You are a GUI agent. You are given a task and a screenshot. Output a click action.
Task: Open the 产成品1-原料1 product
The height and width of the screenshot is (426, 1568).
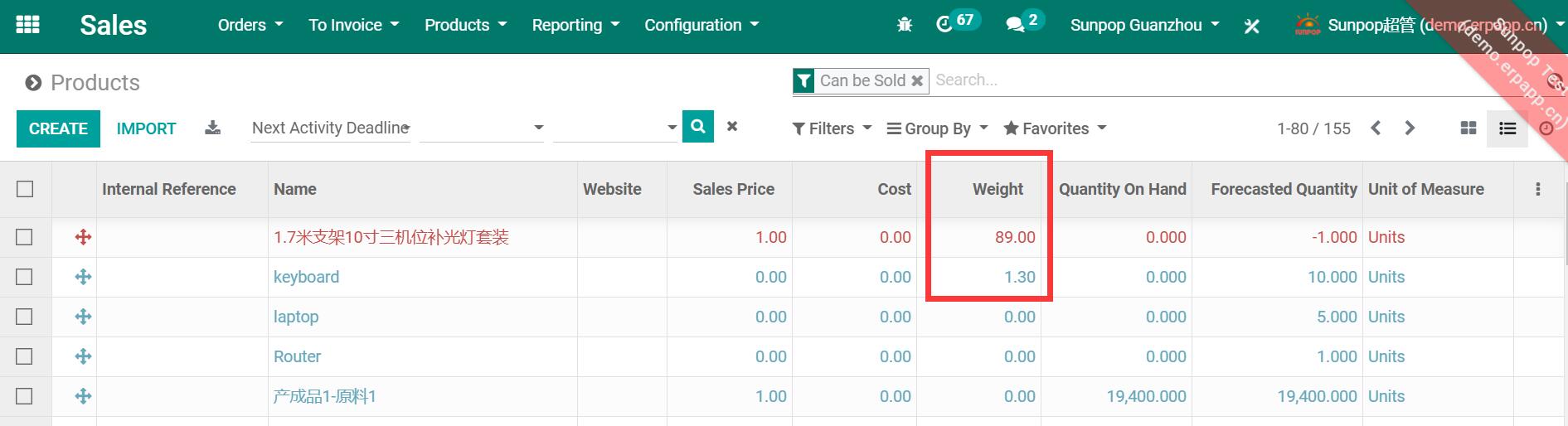[325, 396]
